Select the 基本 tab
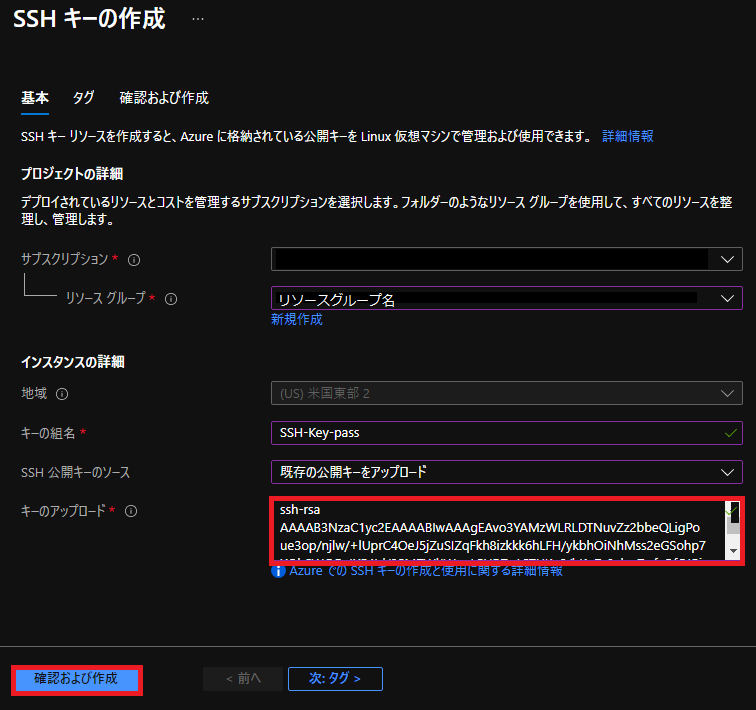756x710 pixels. click(x=35, y=98)
